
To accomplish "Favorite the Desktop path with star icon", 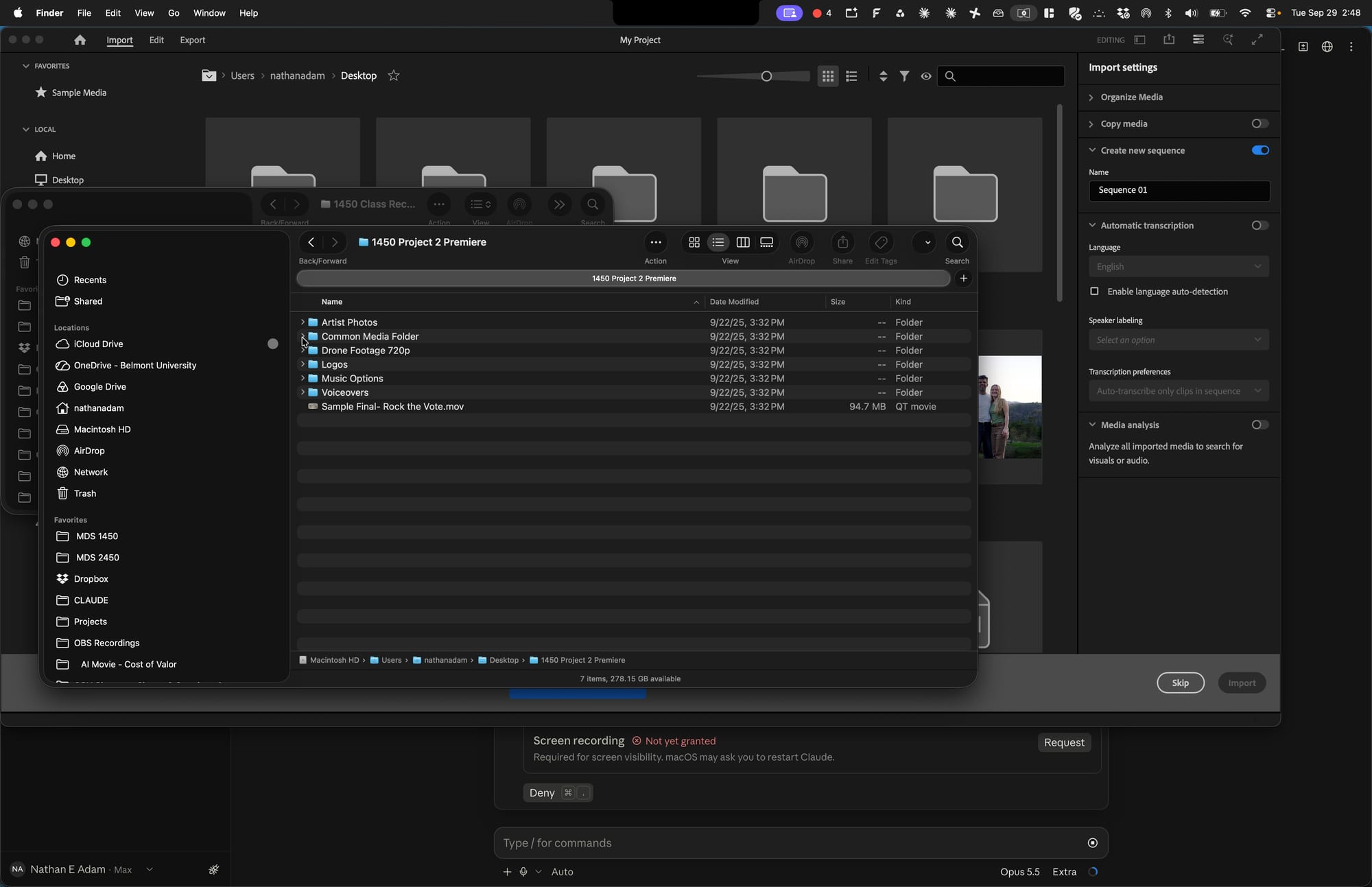I will pos(394,75).
